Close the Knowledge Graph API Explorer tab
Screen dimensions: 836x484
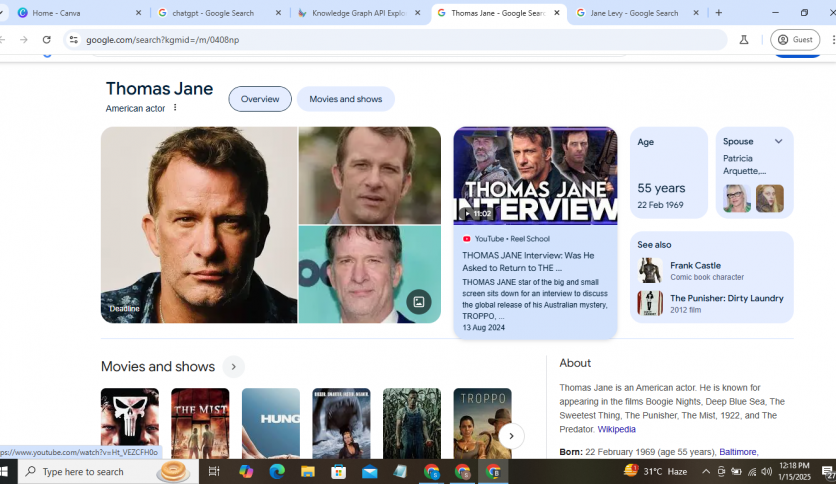[x=417, y=13]
